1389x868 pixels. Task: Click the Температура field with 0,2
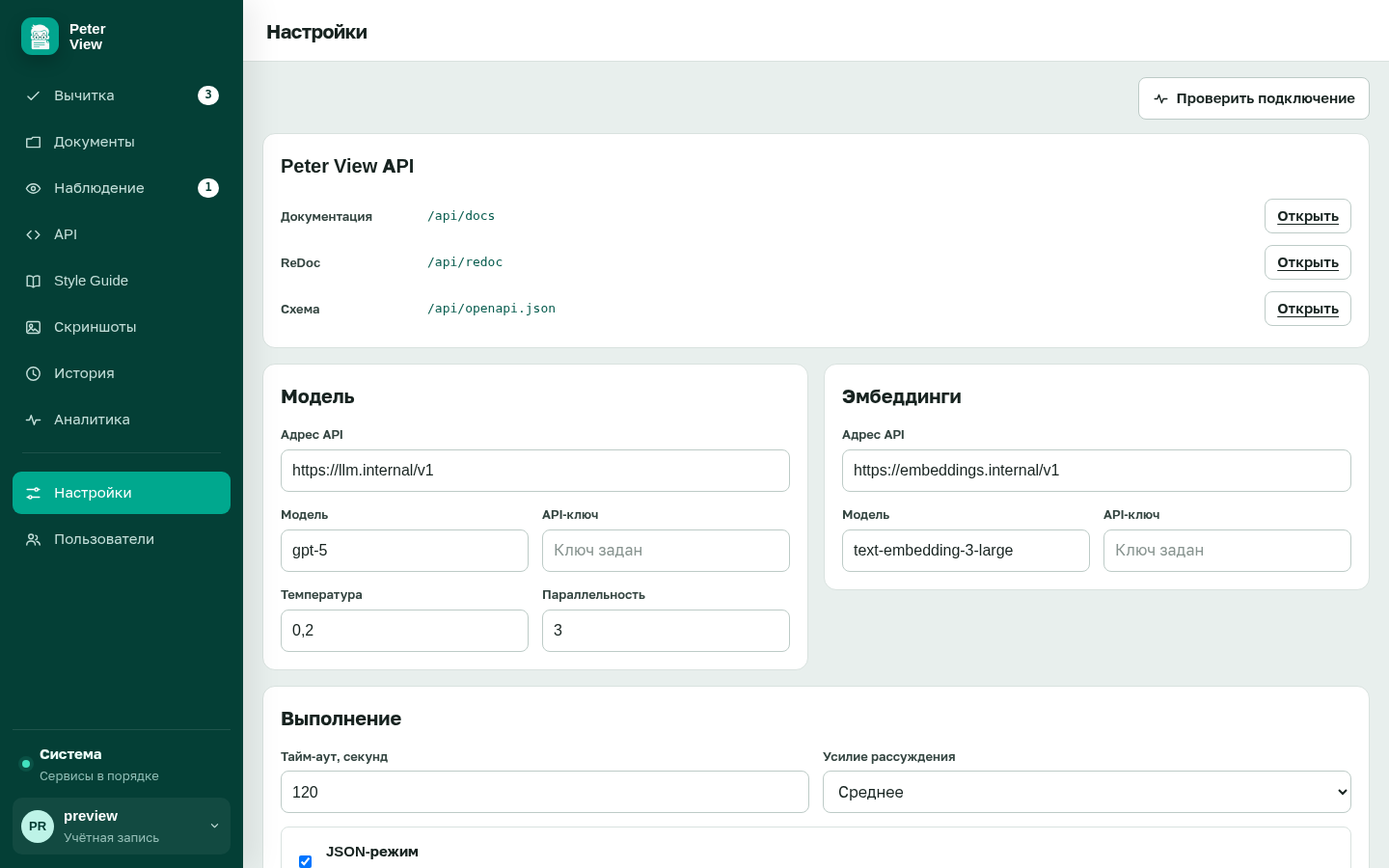pyautogui.click(x=404, y=631)
